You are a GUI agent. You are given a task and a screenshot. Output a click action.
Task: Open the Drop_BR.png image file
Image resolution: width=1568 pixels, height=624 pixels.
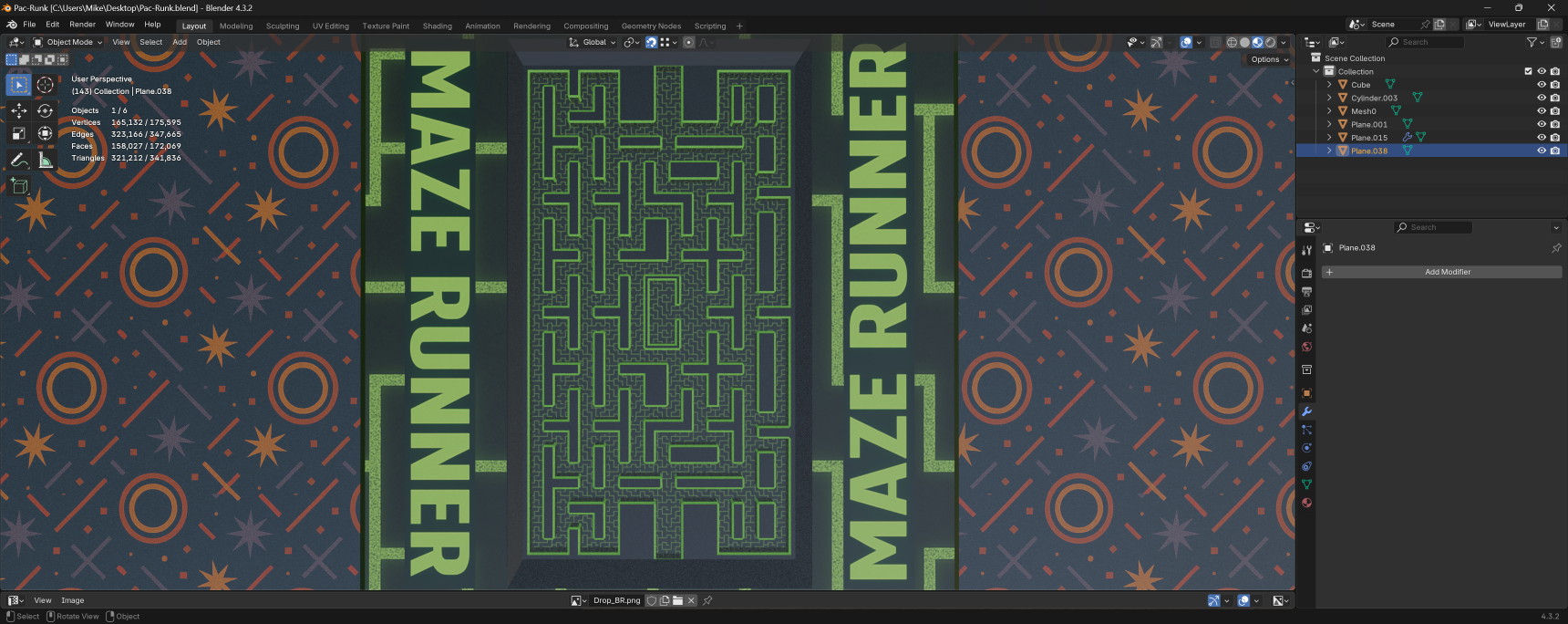(677, 600)
